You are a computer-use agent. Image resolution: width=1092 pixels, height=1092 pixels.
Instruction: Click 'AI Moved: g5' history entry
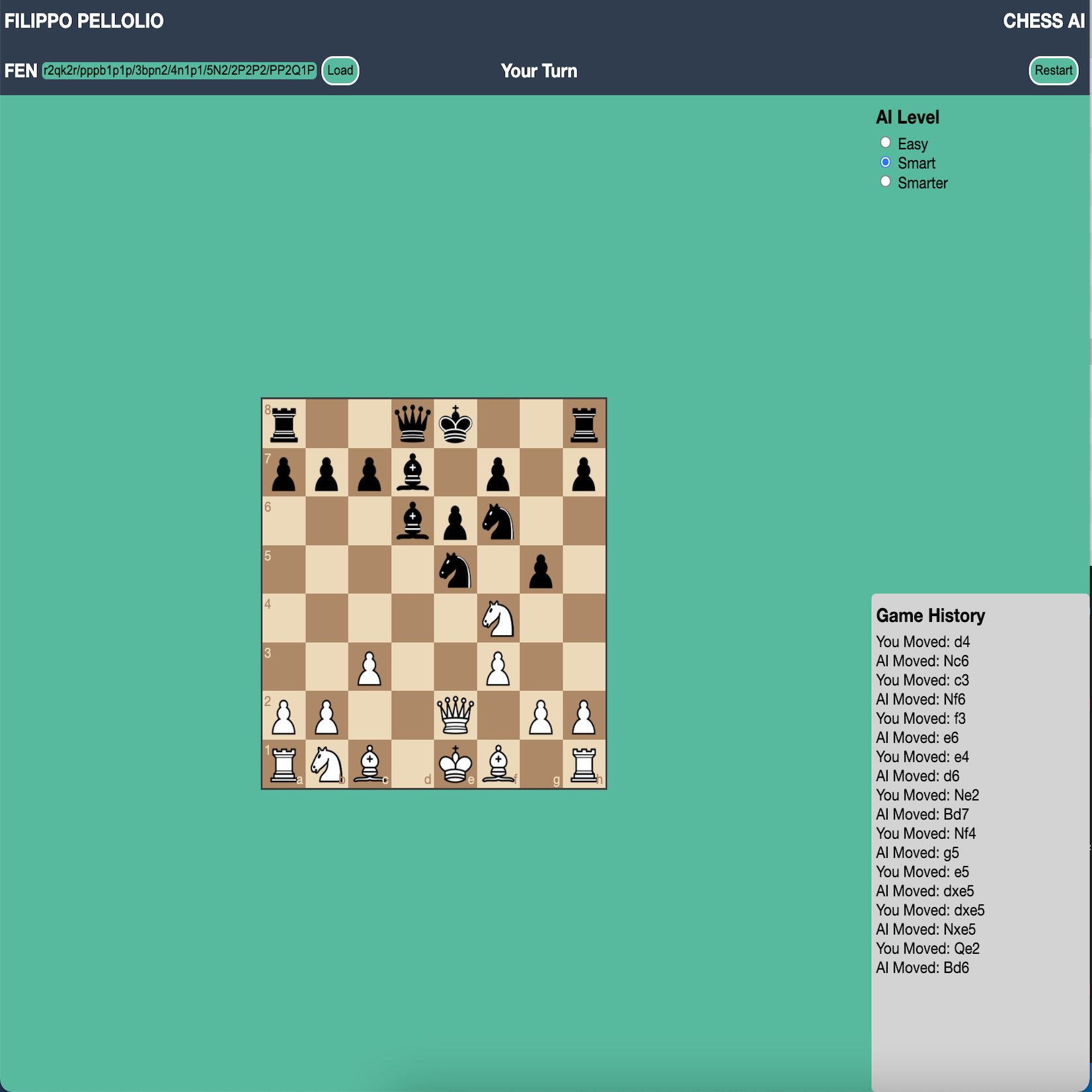pos(917,853)
